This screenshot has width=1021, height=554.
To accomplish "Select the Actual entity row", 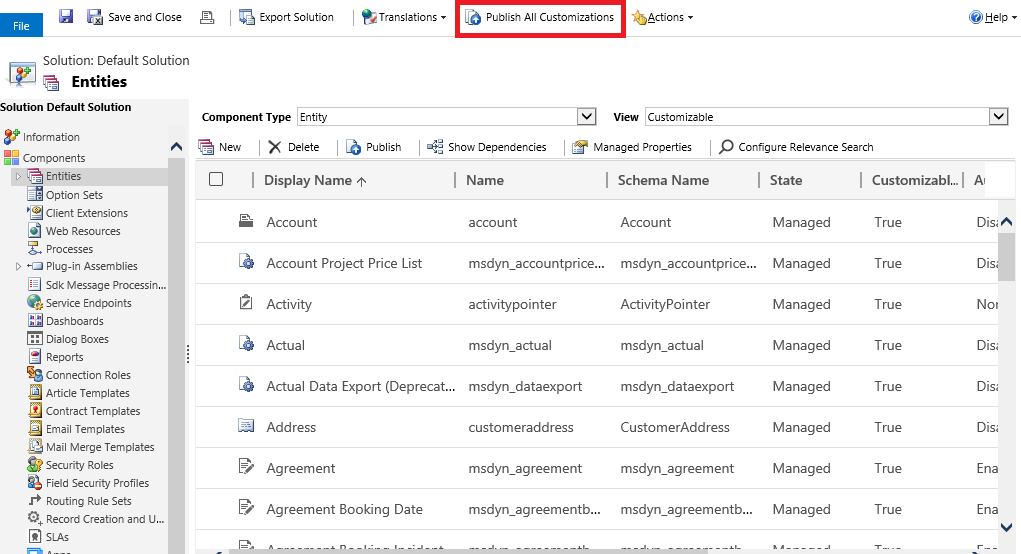I will coord(597,345).
